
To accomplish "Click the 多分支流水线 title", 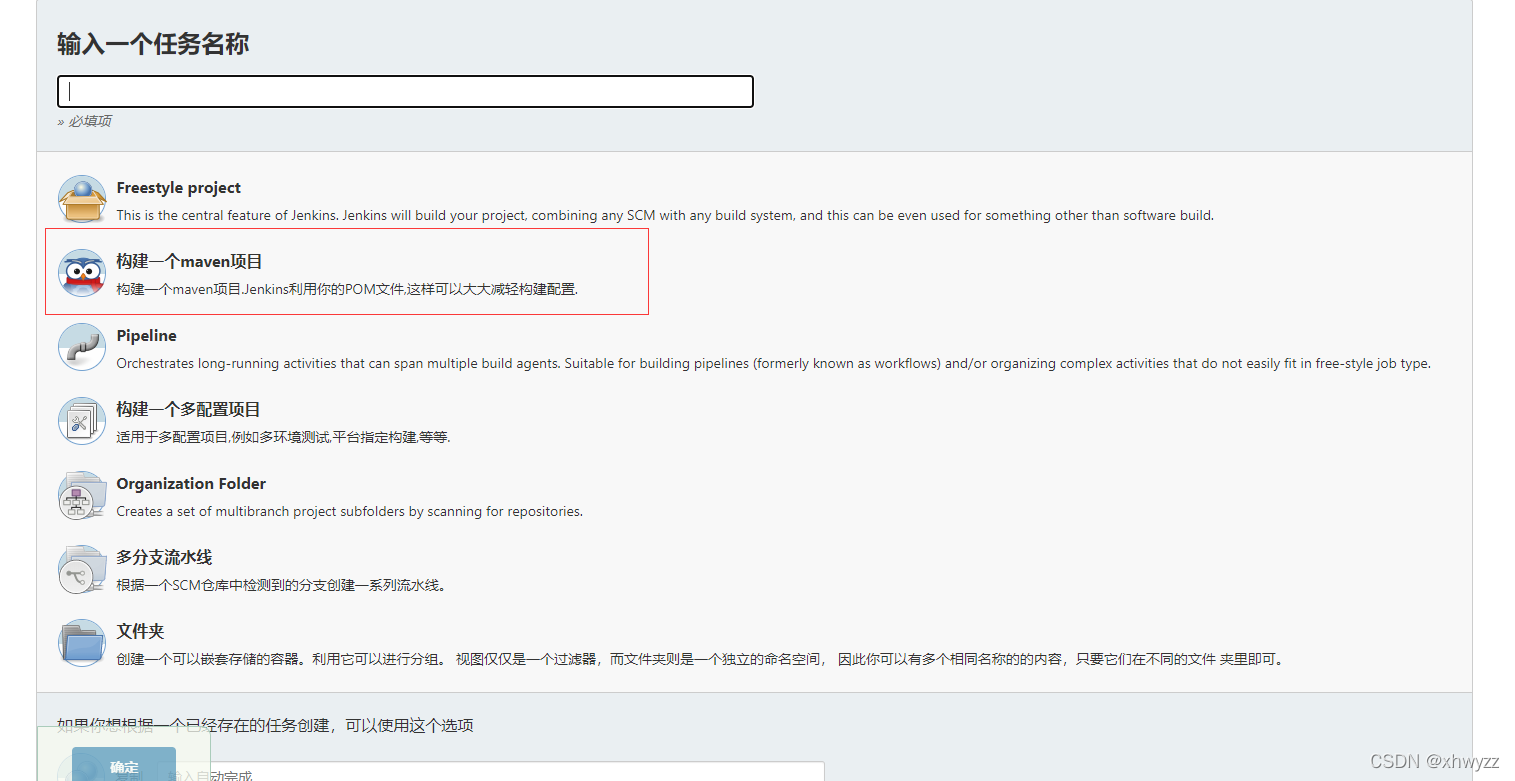I will click(x=164, y=558).
